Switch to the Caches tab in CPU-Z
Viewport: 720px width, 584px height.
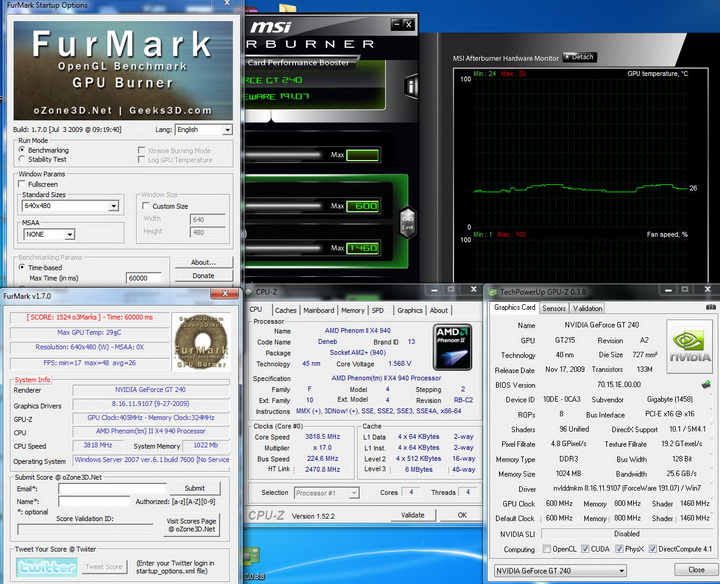coord(286,310)
